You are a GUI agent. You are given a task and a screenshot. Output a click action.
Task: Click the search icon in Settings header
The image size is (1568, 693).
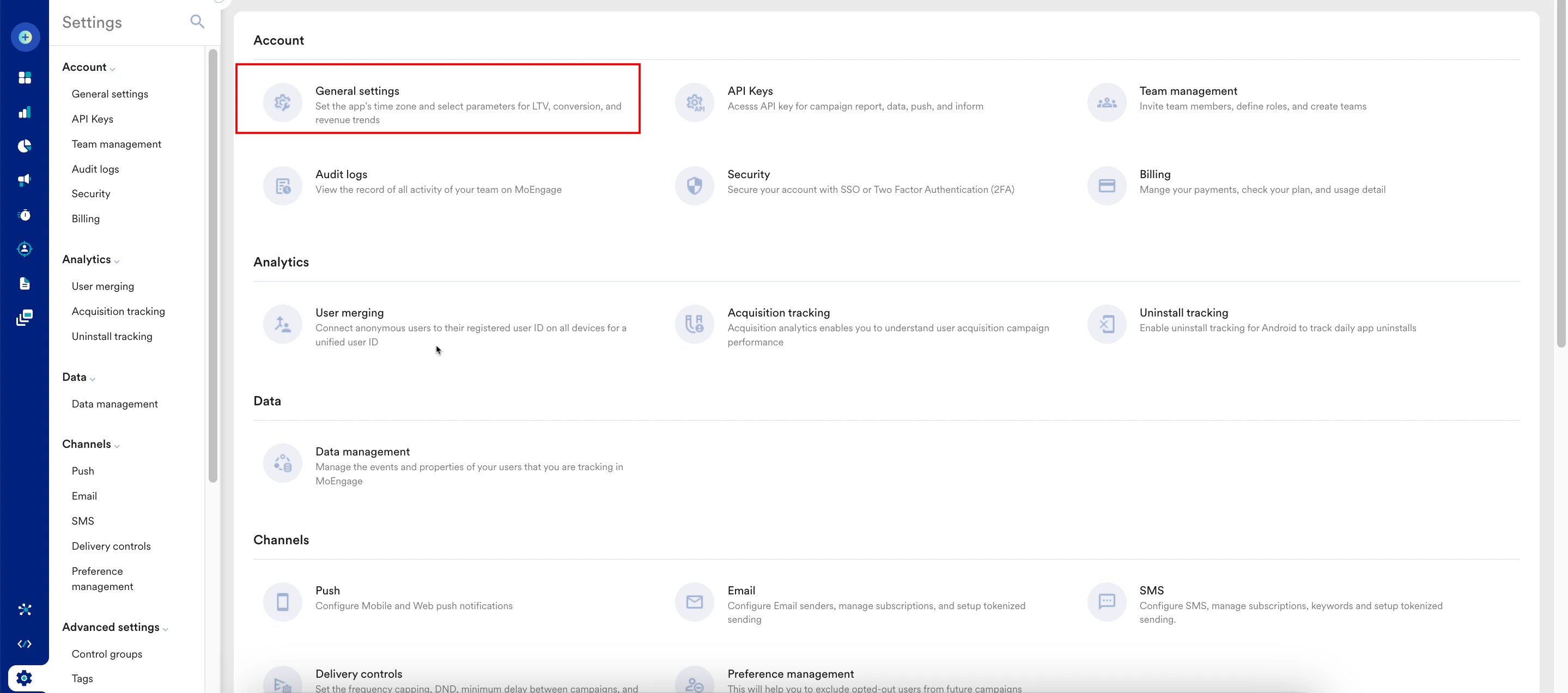tap(197, 22)
